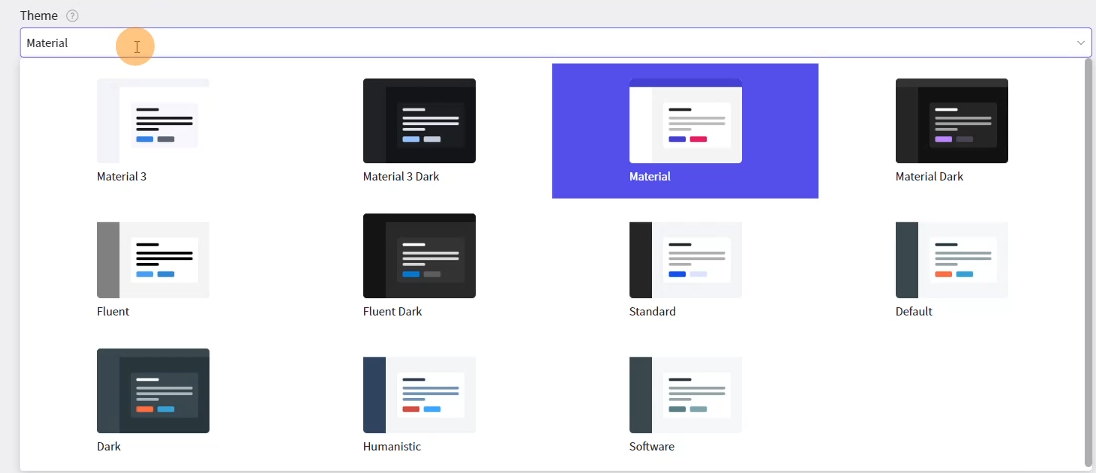Click the Material Dark label text
This screenshot has width=1096, height=473.
pos(929,177)
